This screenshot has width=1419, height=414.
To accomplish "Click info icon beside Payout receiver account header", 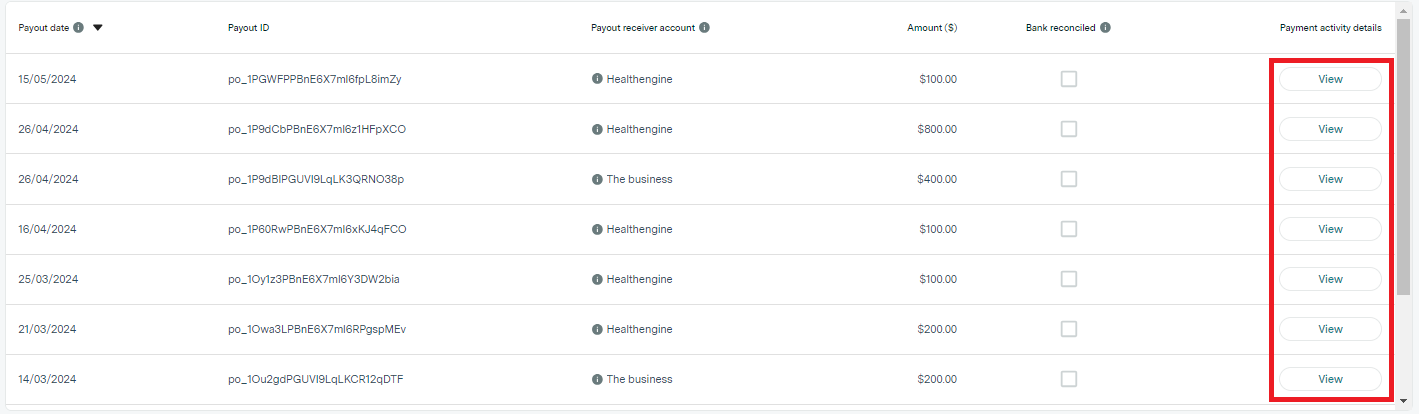I will click(705, 28).
